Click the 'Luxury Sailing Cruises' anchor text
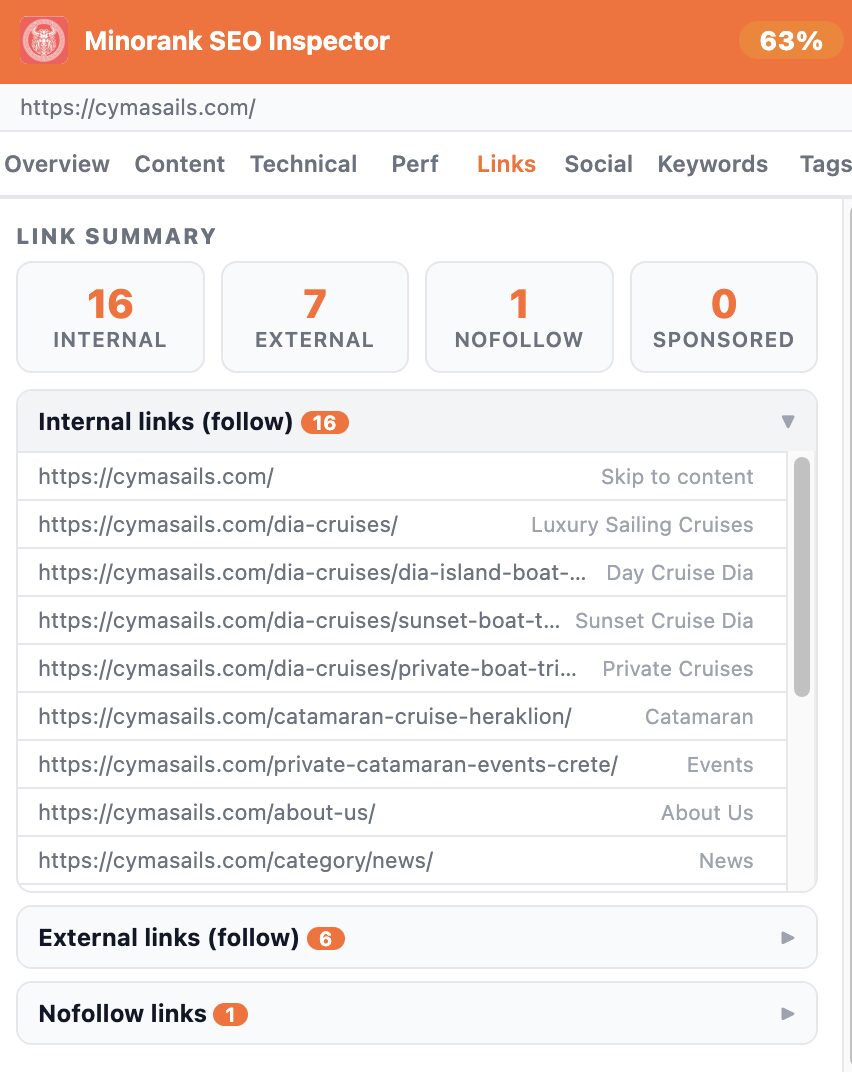Viewport: 852px width, 1072px height. tap(642, 524)
